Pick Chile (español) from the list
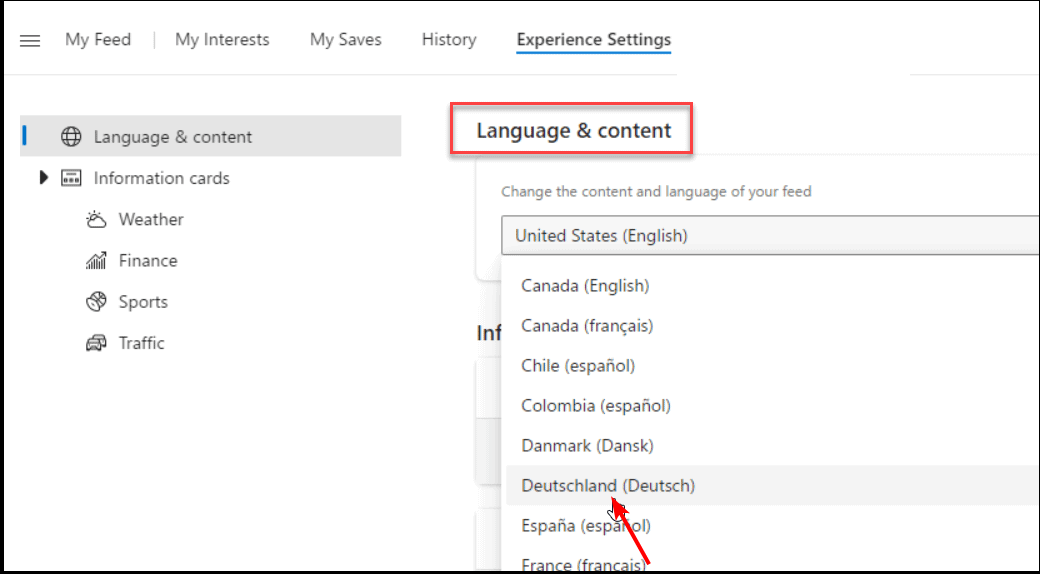Screen dimensions: 1040x574 tap(578, 366)
